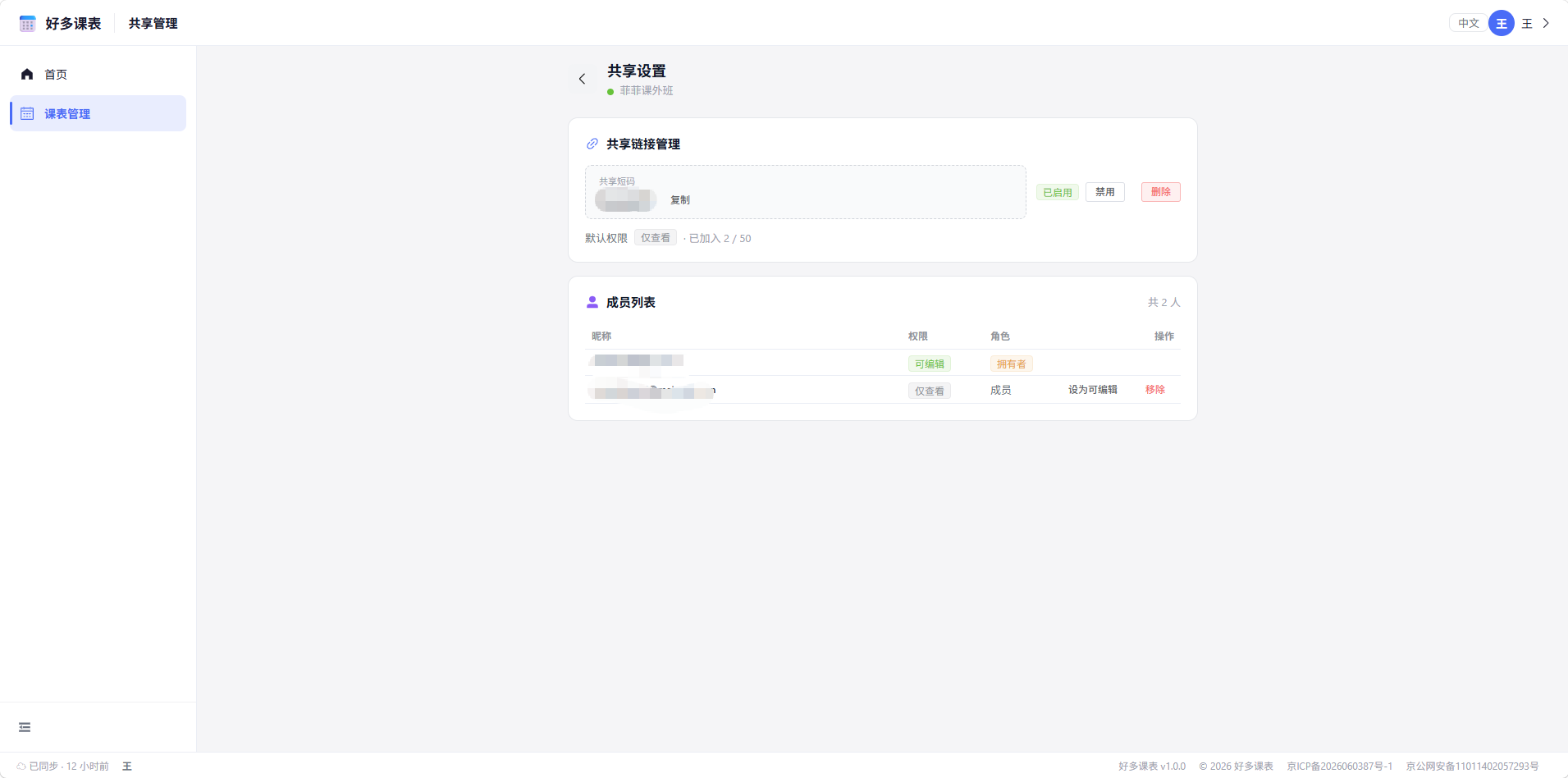The image size is (1568, 778).
Task: Click the person icon beside 成员列表
Action: (x=592, y=302)
